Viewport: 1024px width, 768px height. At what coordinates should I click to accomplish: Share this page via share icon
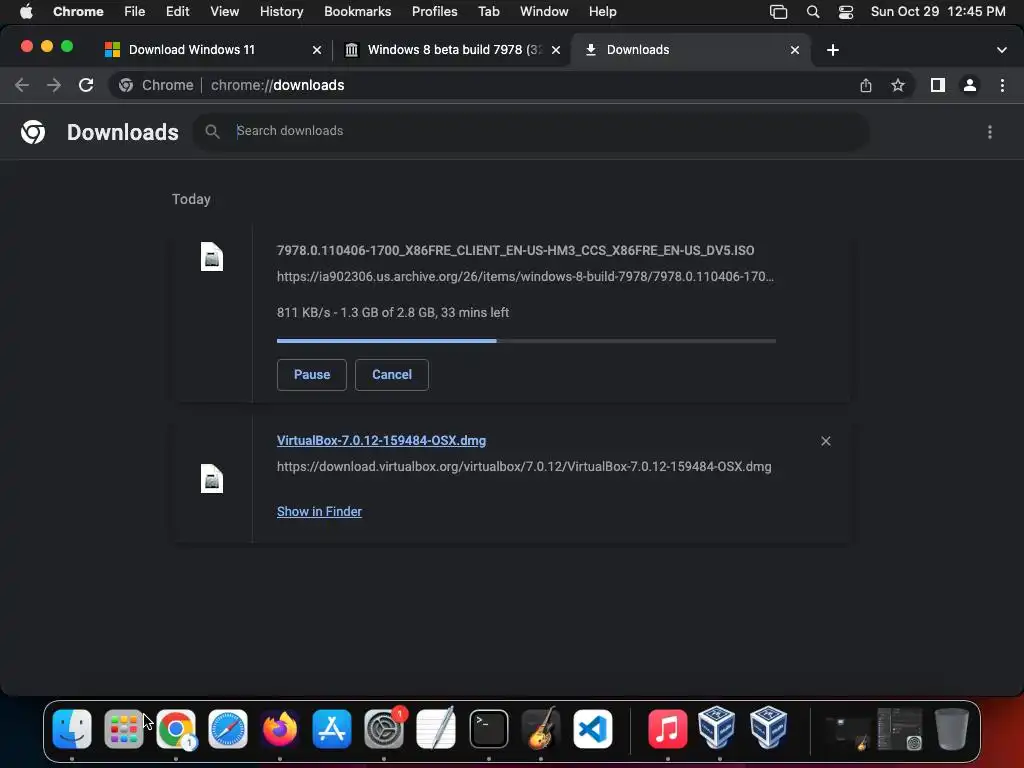[x=866, y=85]
